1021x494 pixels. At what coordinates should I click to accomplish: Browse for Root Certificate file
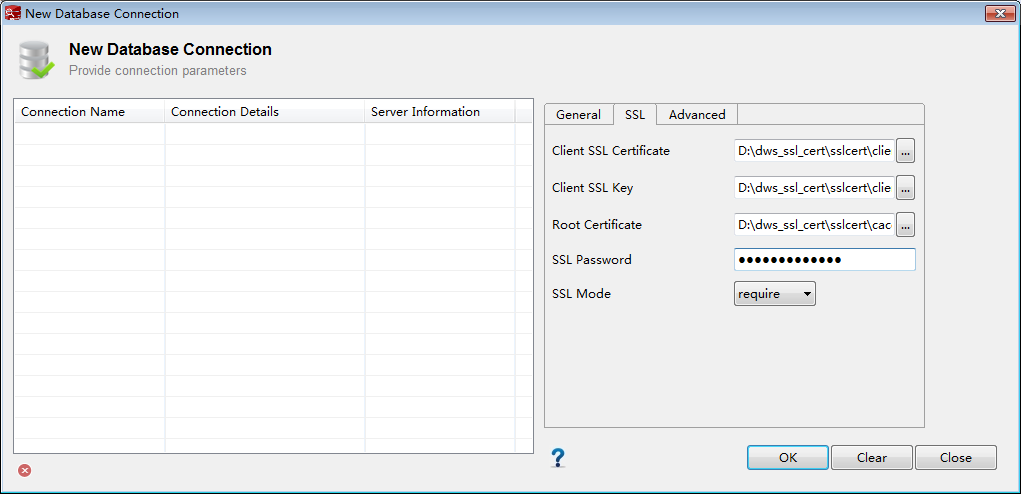[905, 225]
